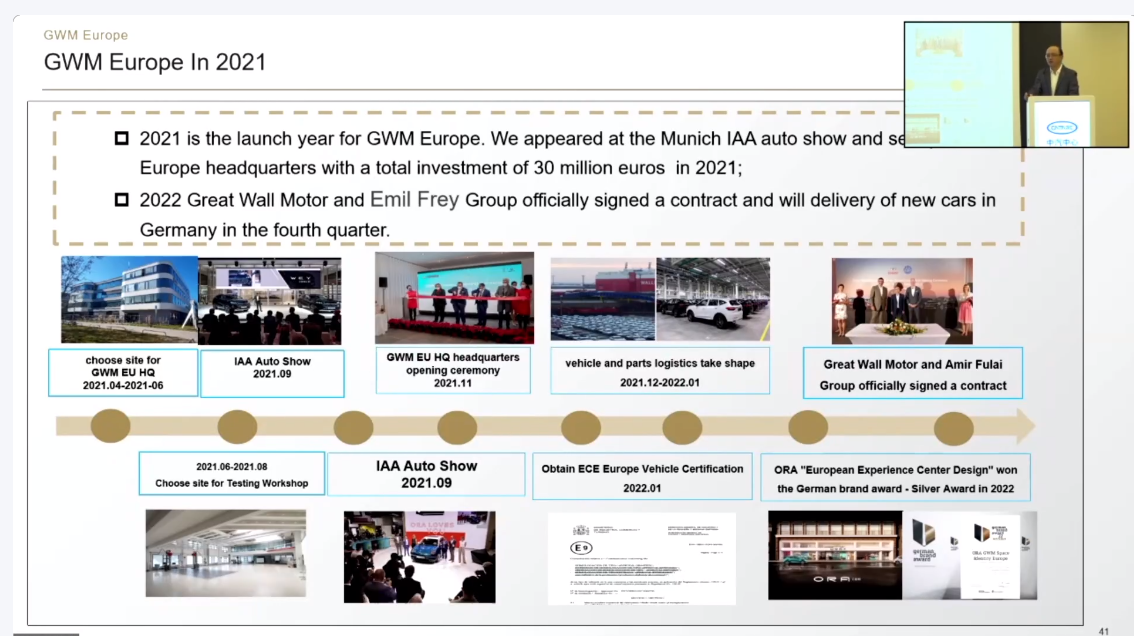Click the arrowhead ending the gold timeline

point(1026,426)
